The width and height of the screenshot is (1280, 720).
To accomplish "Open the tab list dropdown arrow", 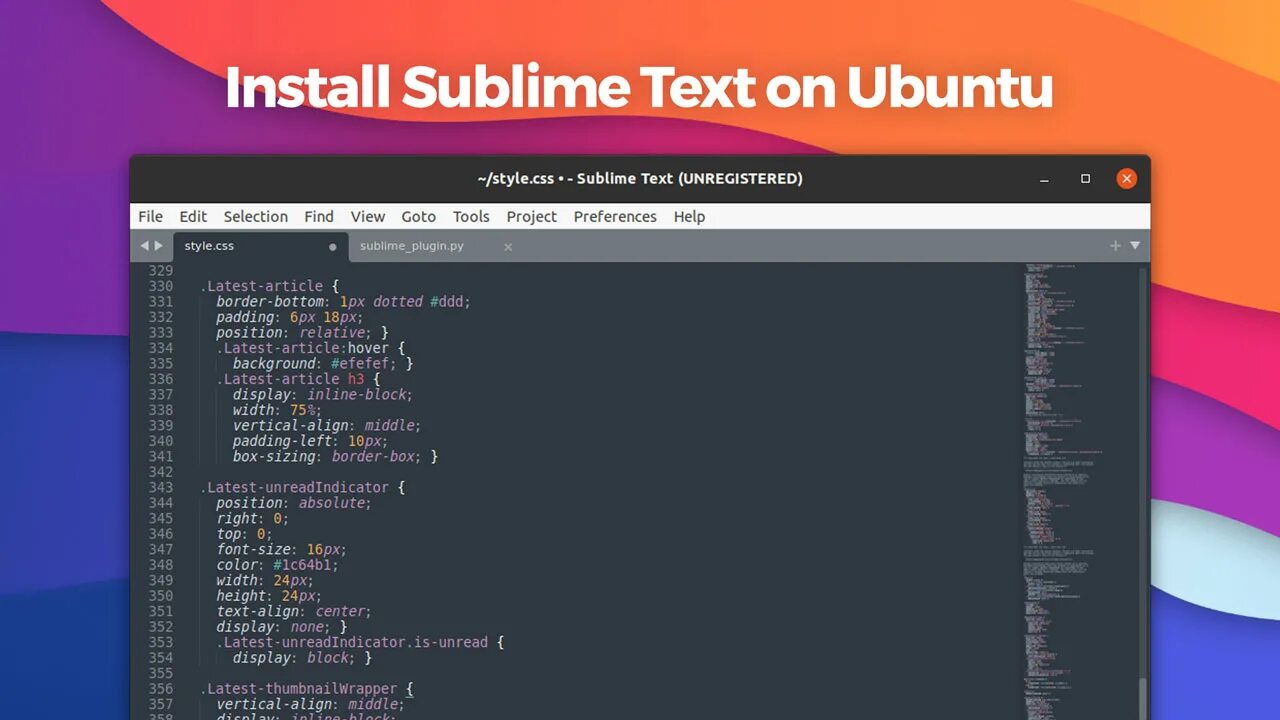I will point(1135,245).
